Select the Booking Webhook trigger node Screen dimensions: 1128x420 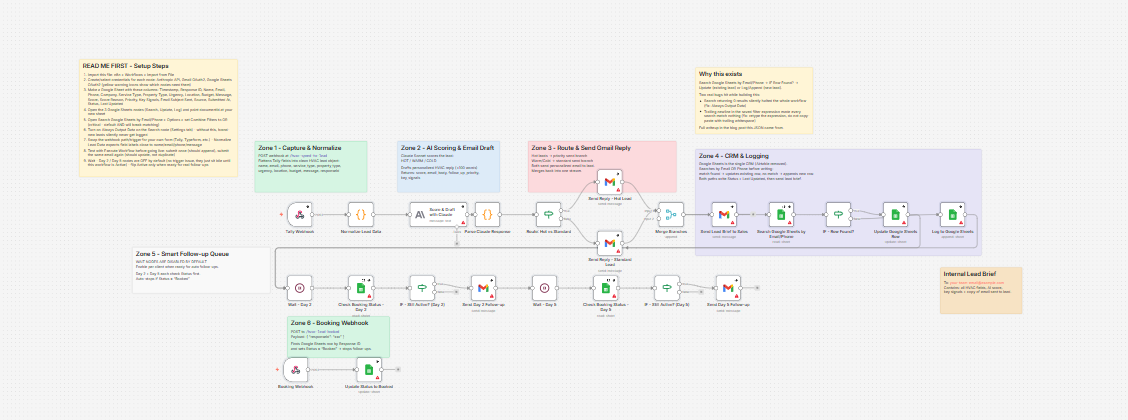click(x=295, y=370)
